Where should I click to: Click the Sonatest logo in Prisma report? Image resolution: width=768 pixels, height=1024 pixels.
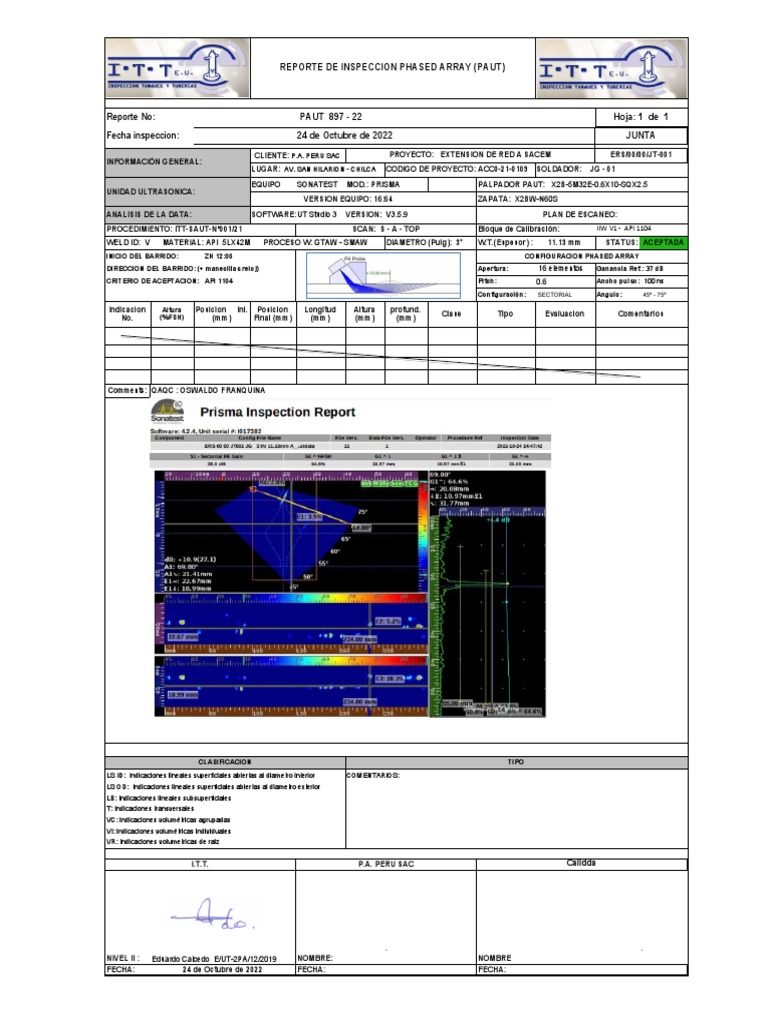[x=167, y=411]
